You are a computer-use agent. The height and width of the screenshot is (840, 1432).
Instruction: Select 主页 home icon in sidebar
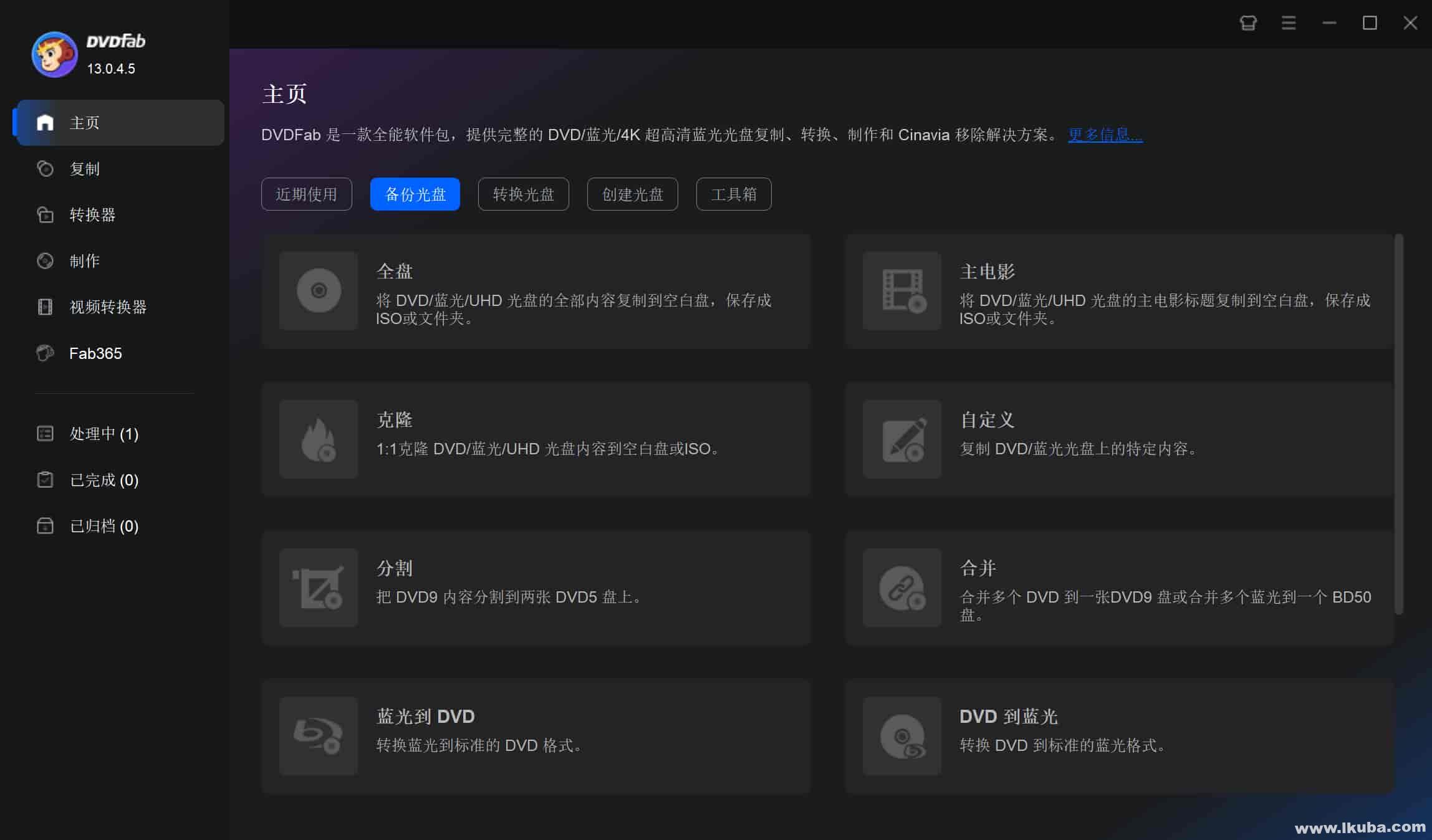(x=45, y=123)
